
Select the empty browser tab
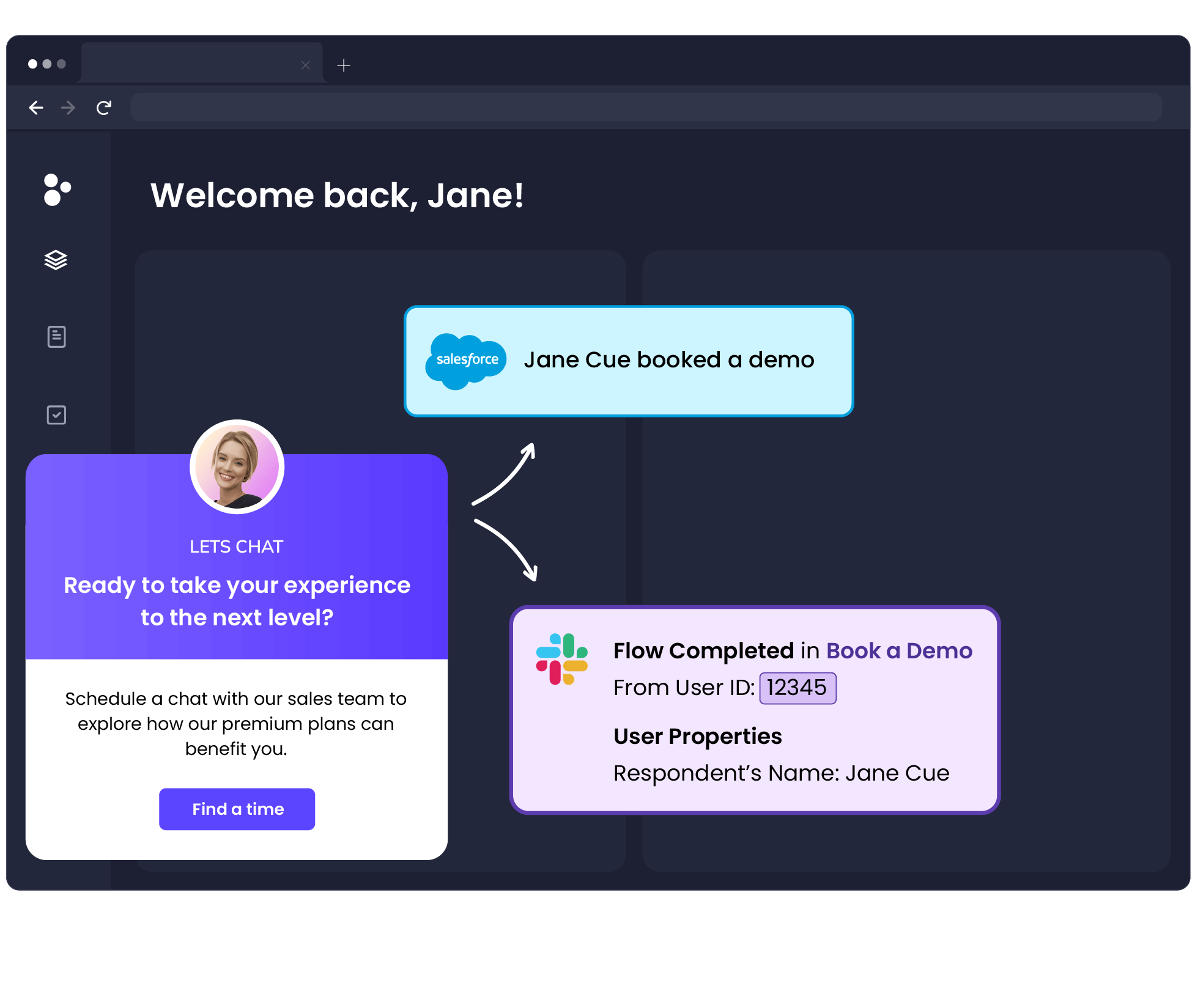click(202, 64)
